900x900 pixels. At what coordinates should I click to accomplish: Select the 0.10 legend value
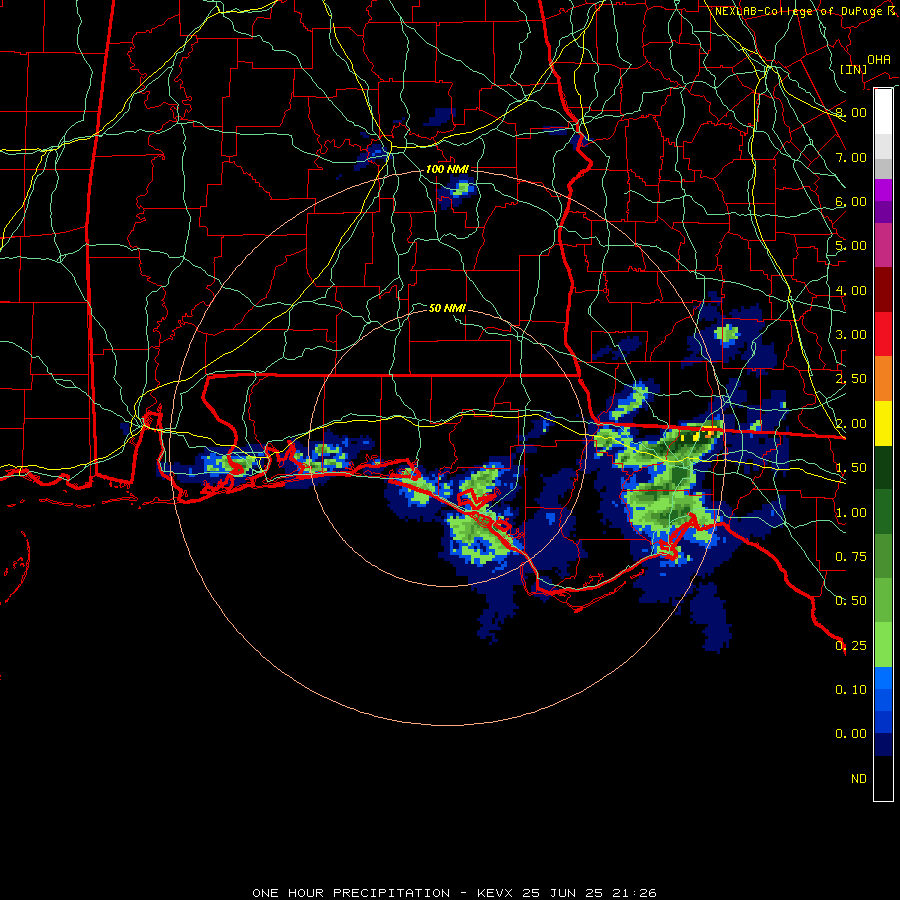(x=851, y=690)
